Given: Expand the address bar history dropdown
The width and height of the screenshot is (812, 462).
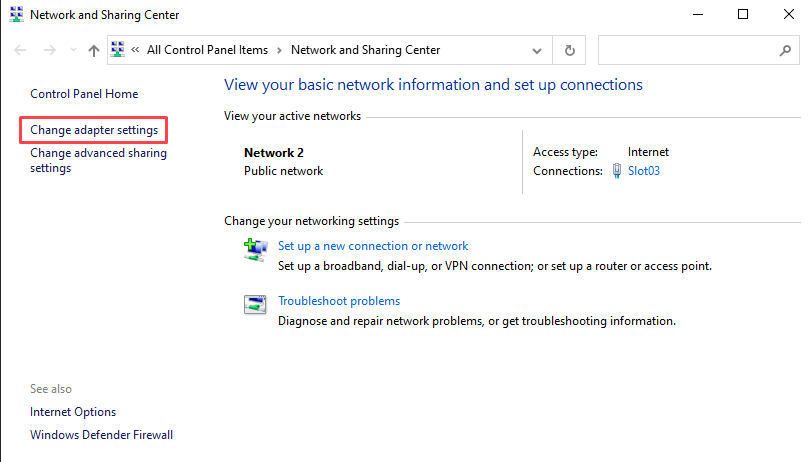Looking at the screenshot, I should [x=539, y=50].
